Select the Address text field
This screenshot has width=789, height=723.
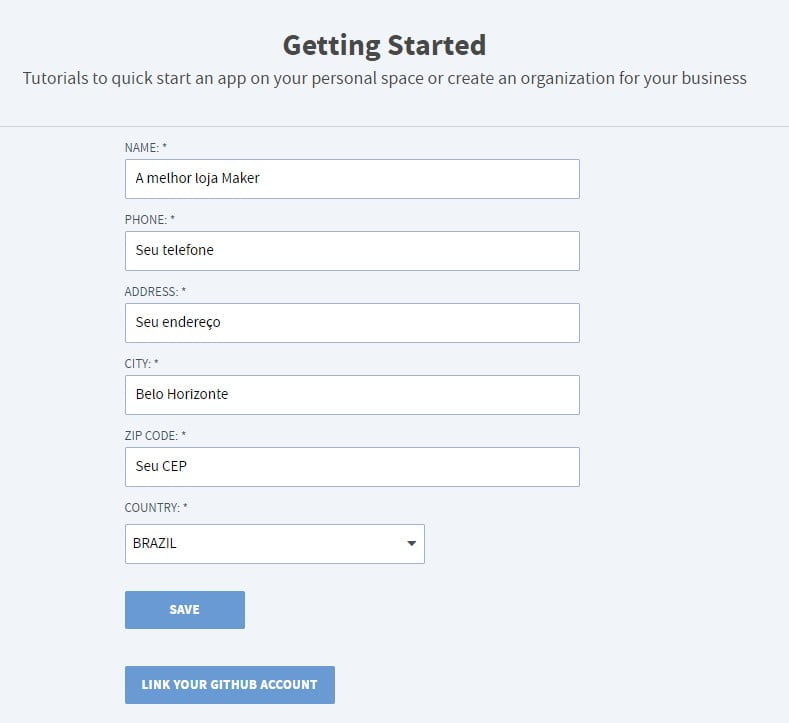[x=352, y=323]
